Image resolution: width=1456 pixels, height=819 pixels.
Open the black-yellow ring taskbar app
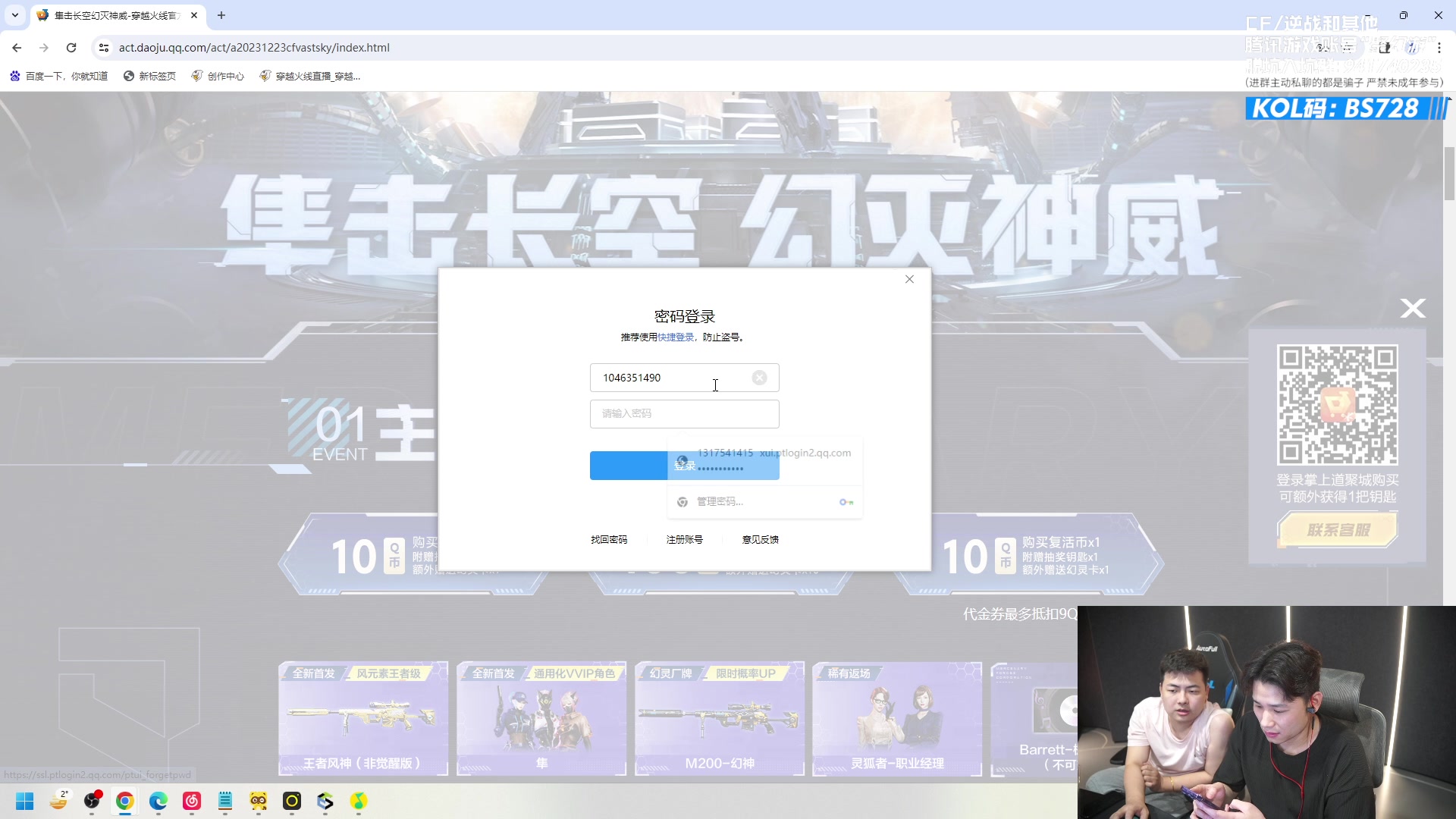(292, 802)
